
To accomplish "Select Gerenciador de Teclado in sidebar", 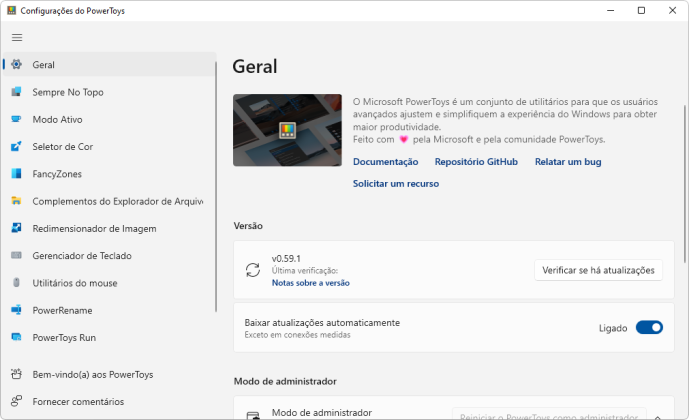I will 109,255.
